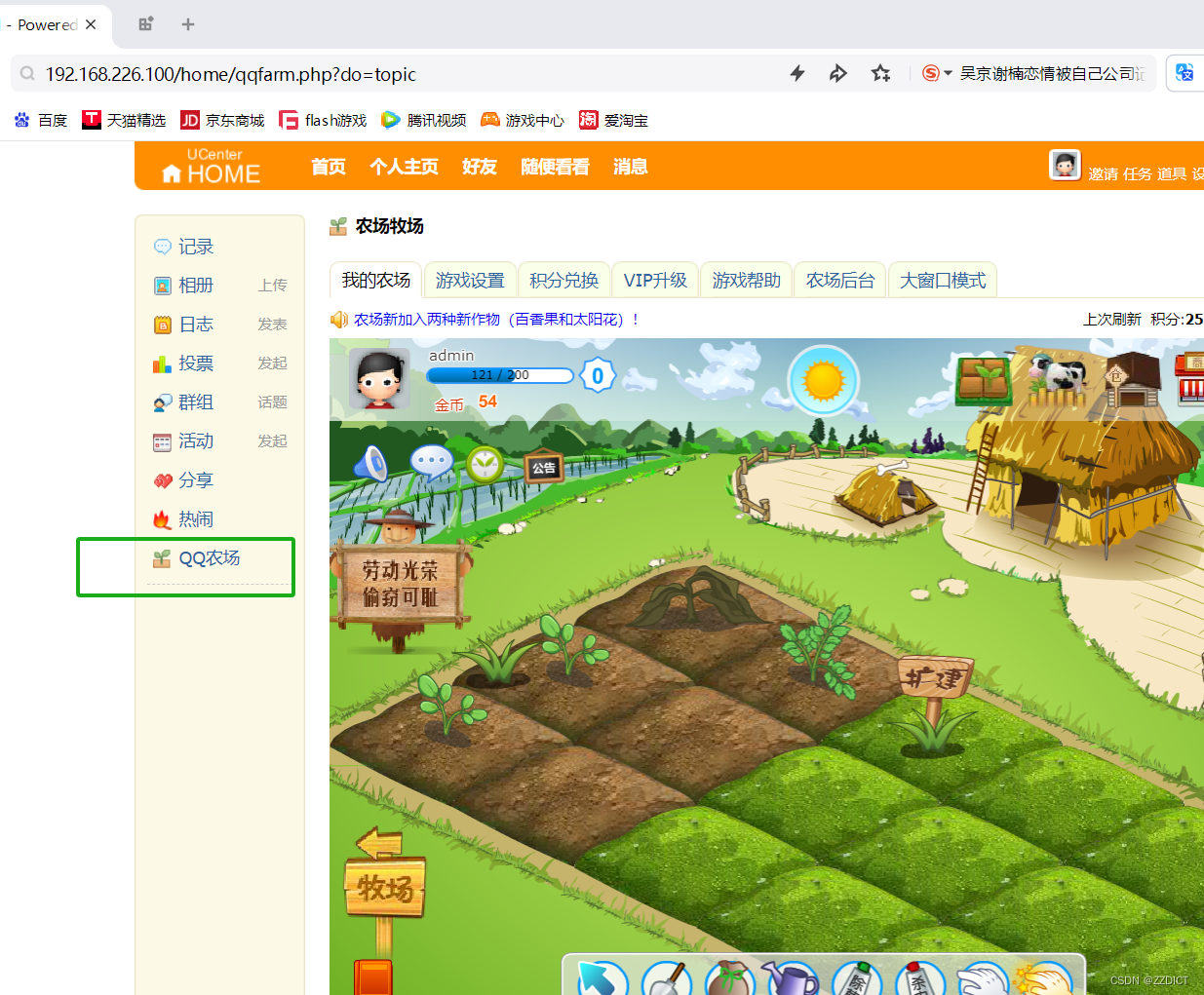Open the 天猫精选 bookmark

point(124,120)
